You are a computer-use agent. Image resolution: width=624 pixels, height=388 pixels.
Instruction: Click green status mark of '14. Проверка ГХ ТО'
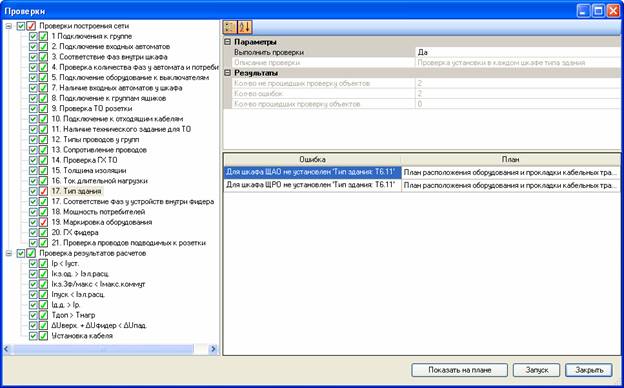pos(43,160)
